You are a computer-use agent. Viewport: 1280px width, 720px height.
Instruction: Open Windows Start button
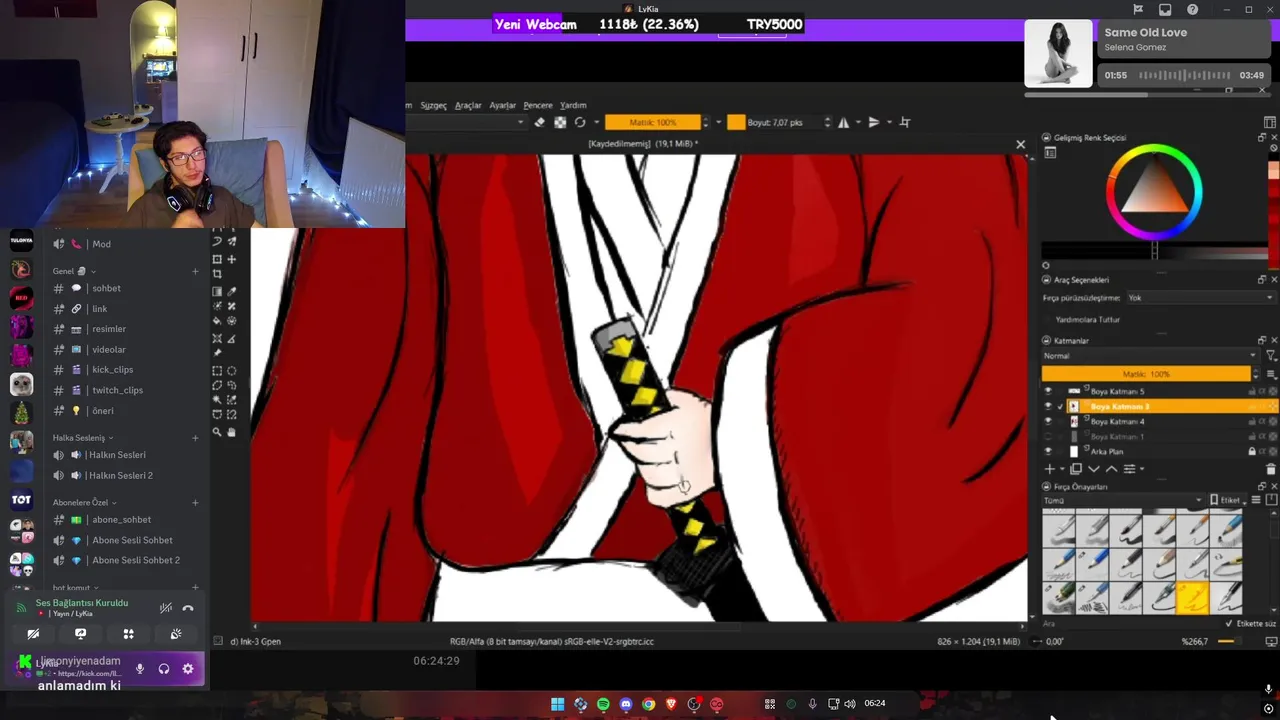click(557, 704)
